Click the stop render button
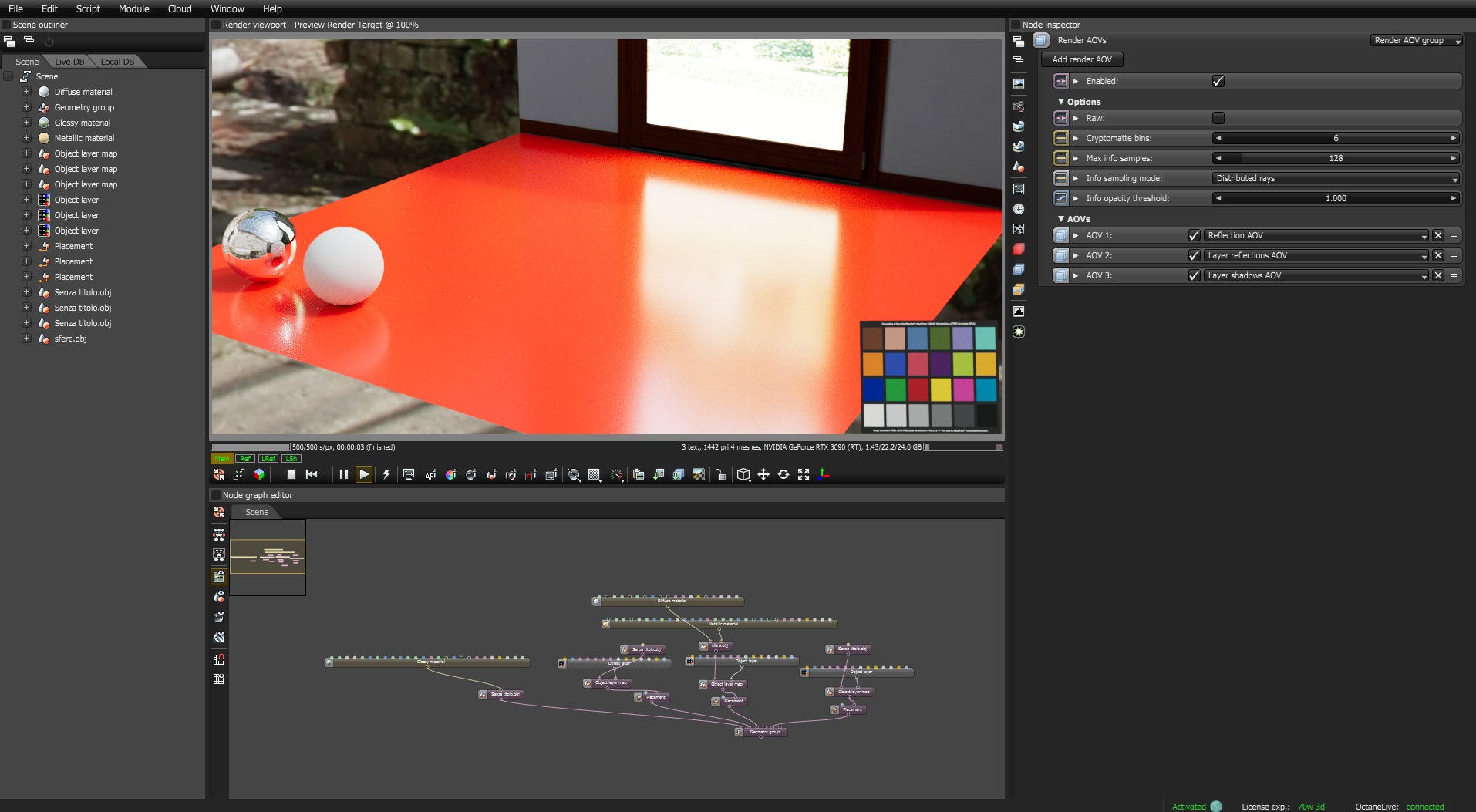The width and height of the screenshot is (1476, 812). coord(291,474)
